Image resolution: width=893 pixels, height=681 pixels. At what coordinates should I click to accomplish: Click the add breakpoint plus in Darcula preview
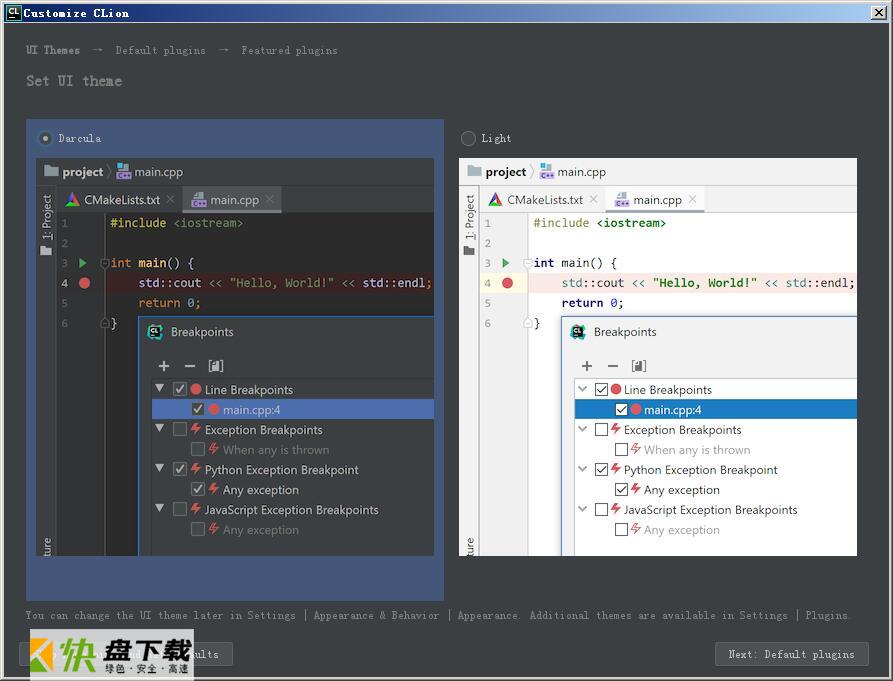164,366
